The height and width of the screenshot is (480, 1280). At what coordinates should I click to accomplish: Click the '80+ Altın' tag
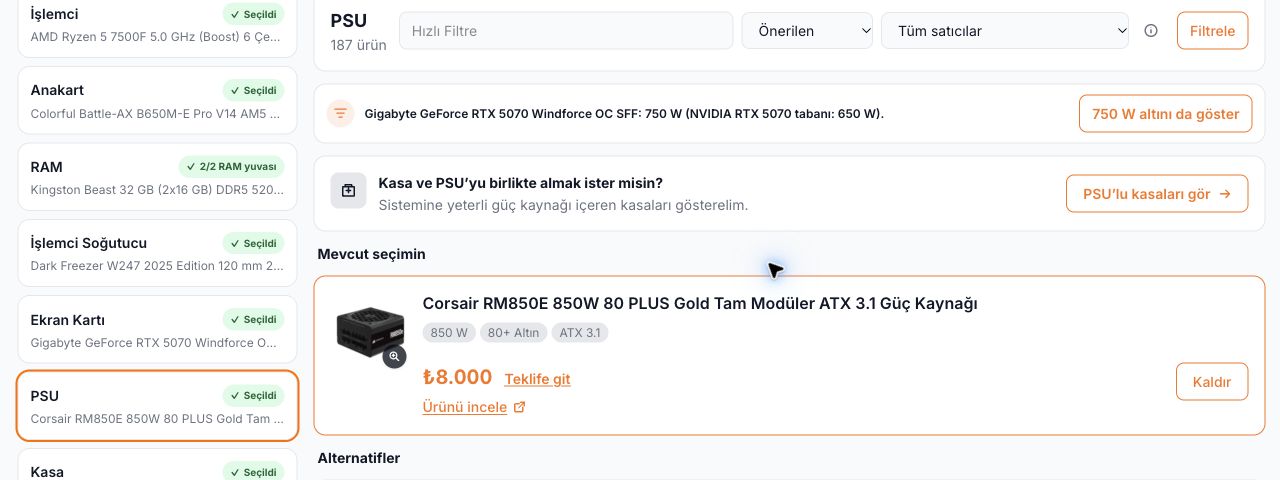pos(514,333)
